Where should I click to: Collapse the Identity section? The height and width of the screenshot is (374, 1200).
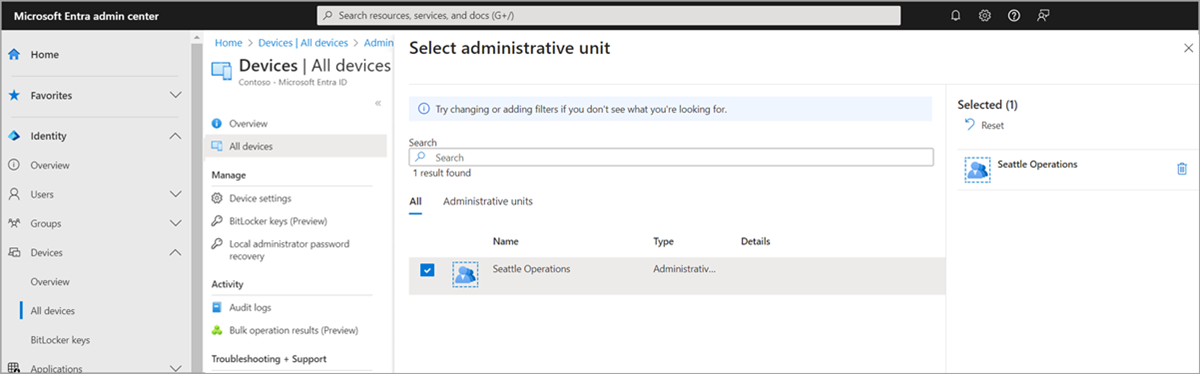(175, 136)
